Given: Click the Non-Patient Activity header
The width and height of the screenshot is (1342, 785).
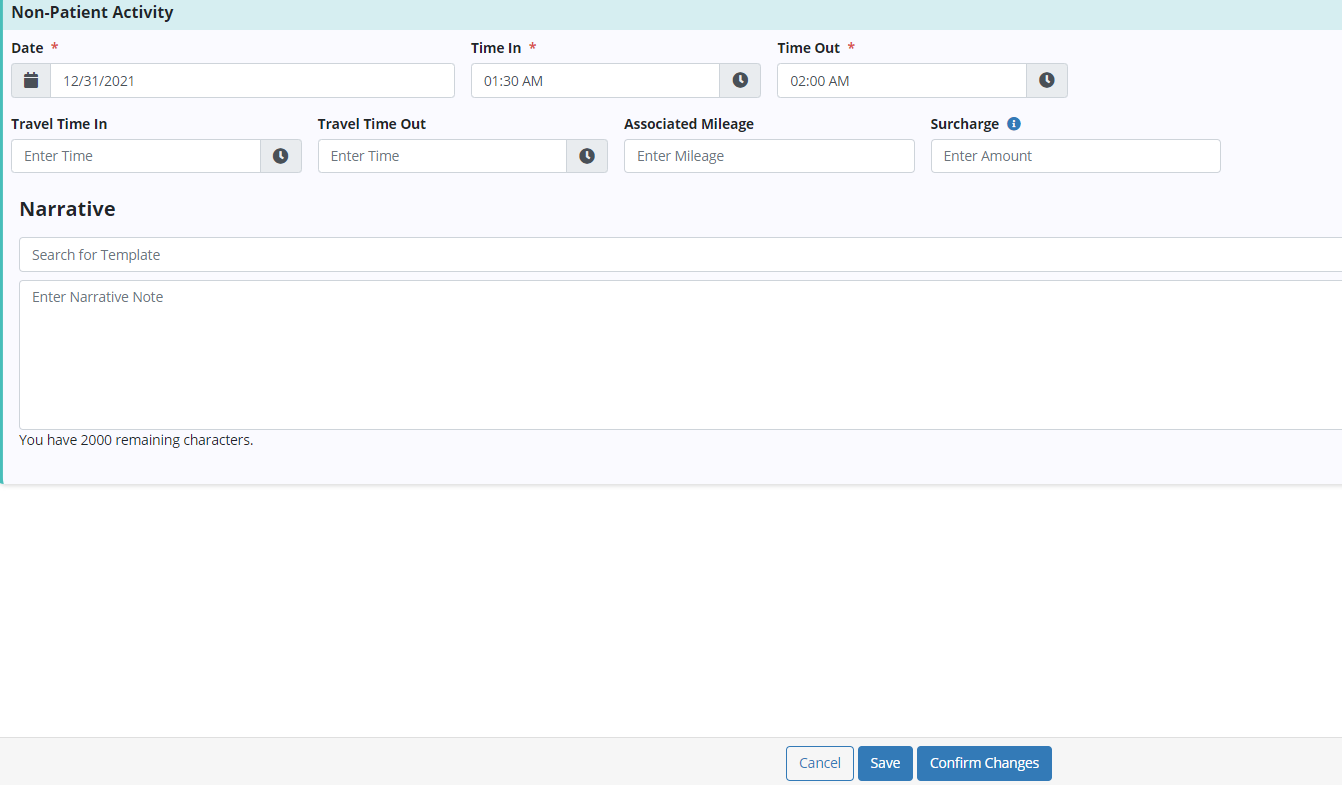Looking at the screenshot, I should (92, 13).
